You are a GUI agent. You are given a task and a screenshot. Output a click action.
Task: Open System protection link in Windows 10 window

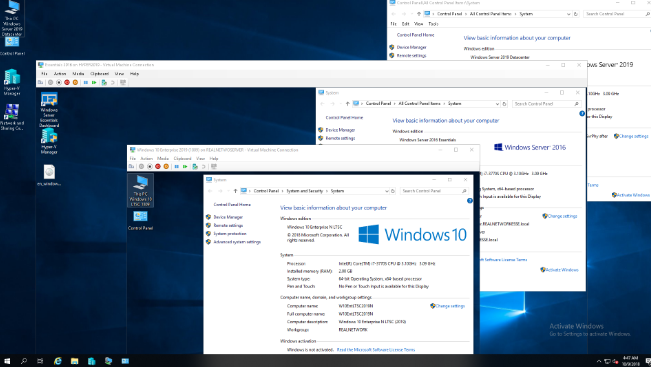(x=230, y=234)
